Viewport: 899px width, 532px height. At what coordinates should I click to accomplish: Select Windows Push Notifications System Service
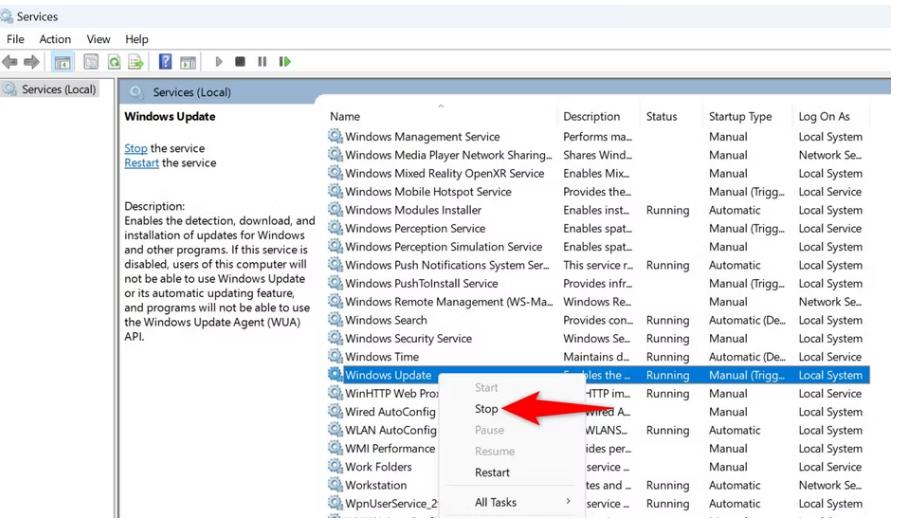[x=447, y=265]
